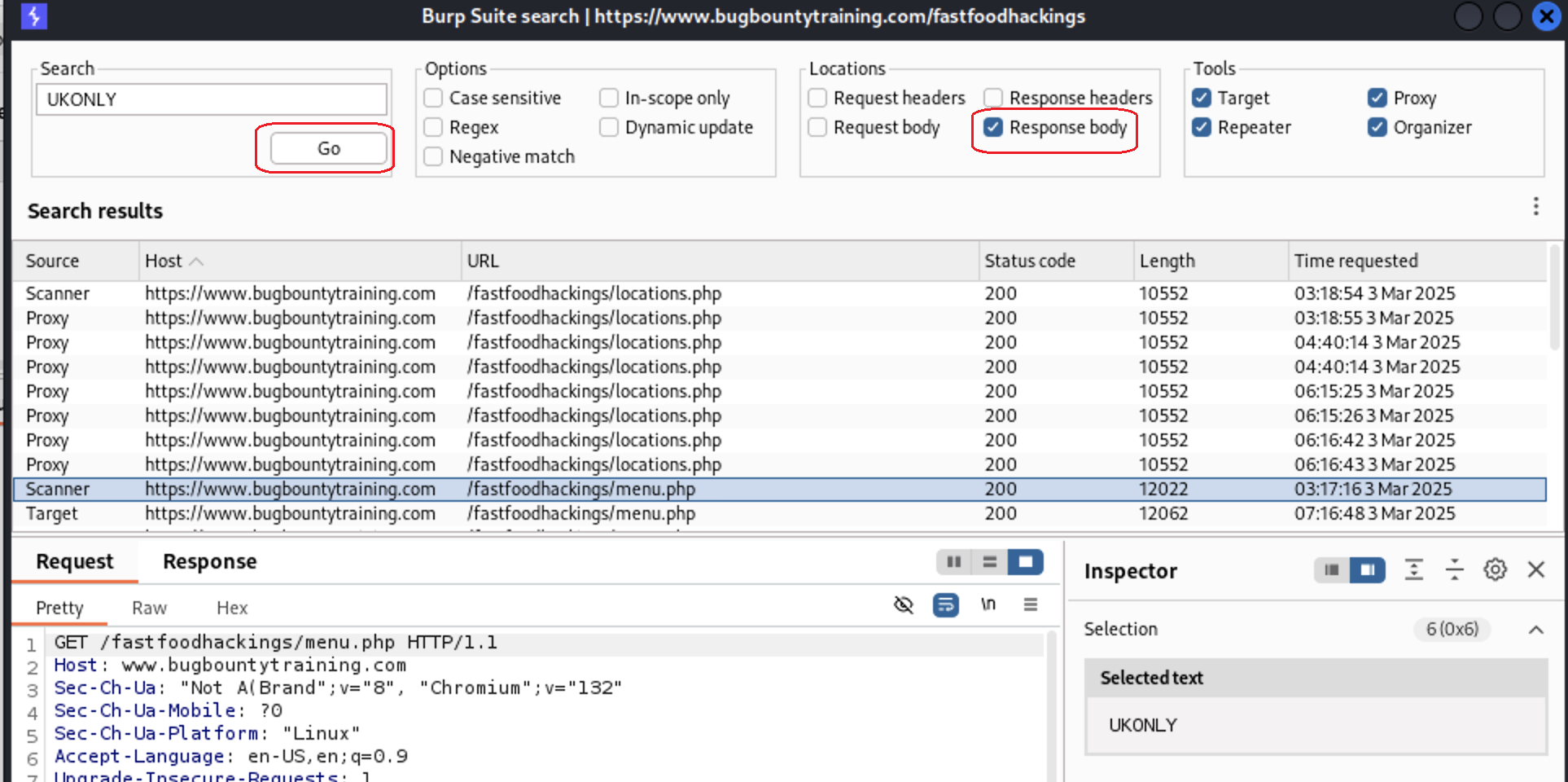Screen dimensions: 1568x782
Task: Collapse the Inspector Selection section chevron
Action: coord(1535,630)
